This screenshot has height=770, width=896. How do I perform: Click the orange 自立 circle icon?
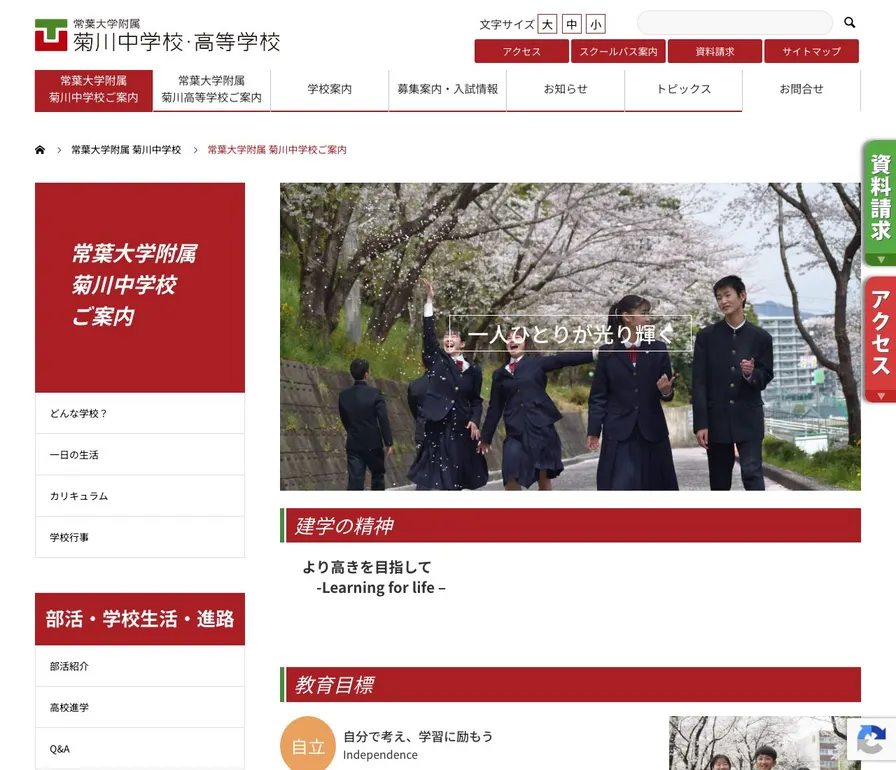[307, 744]
